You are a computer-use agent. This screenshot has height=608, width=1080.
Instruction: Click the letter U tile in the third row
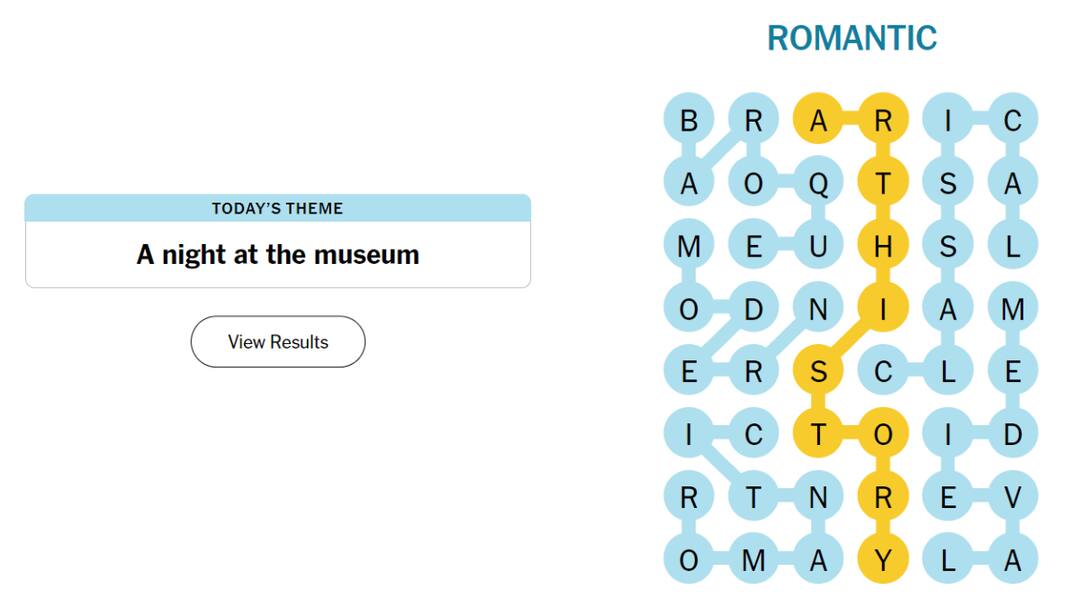pyautogui.click(x=818, y=246)
